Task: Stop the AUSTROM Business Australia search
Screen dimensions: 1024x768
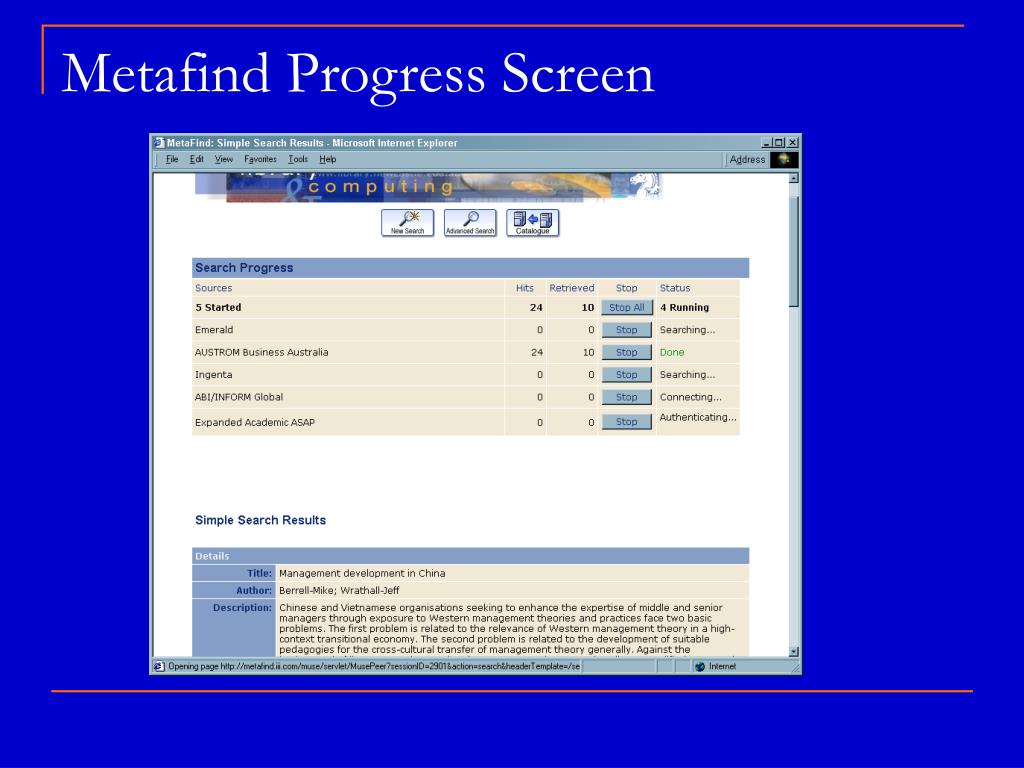Action: coord(626,352)
